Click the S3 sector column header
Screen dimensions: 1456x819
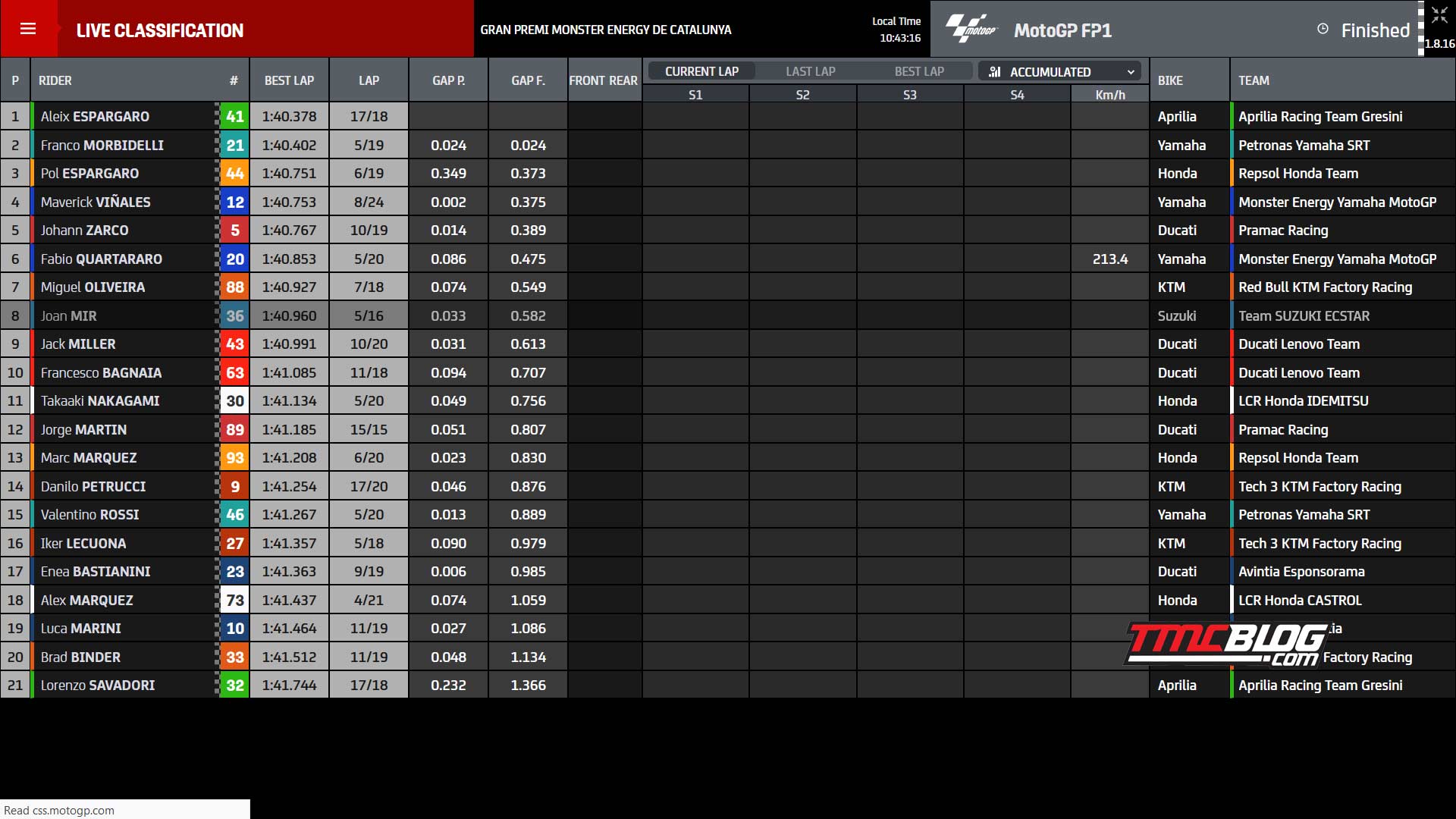(x=910, y=95)
